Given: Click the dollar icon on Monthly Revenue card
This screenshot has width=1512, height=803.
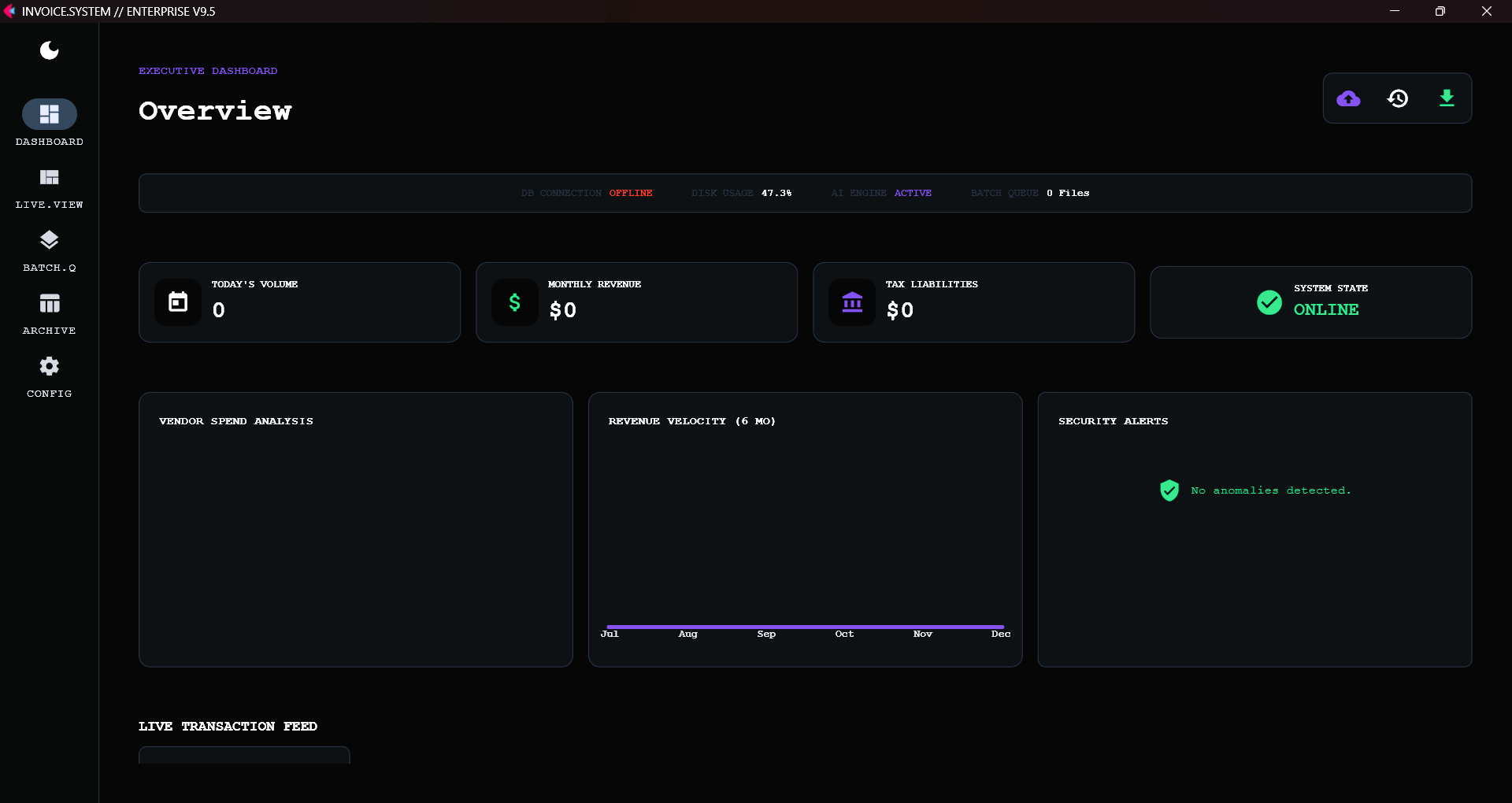Looking at the screenshot, I should pyautogui.click(x=514, y=302).
